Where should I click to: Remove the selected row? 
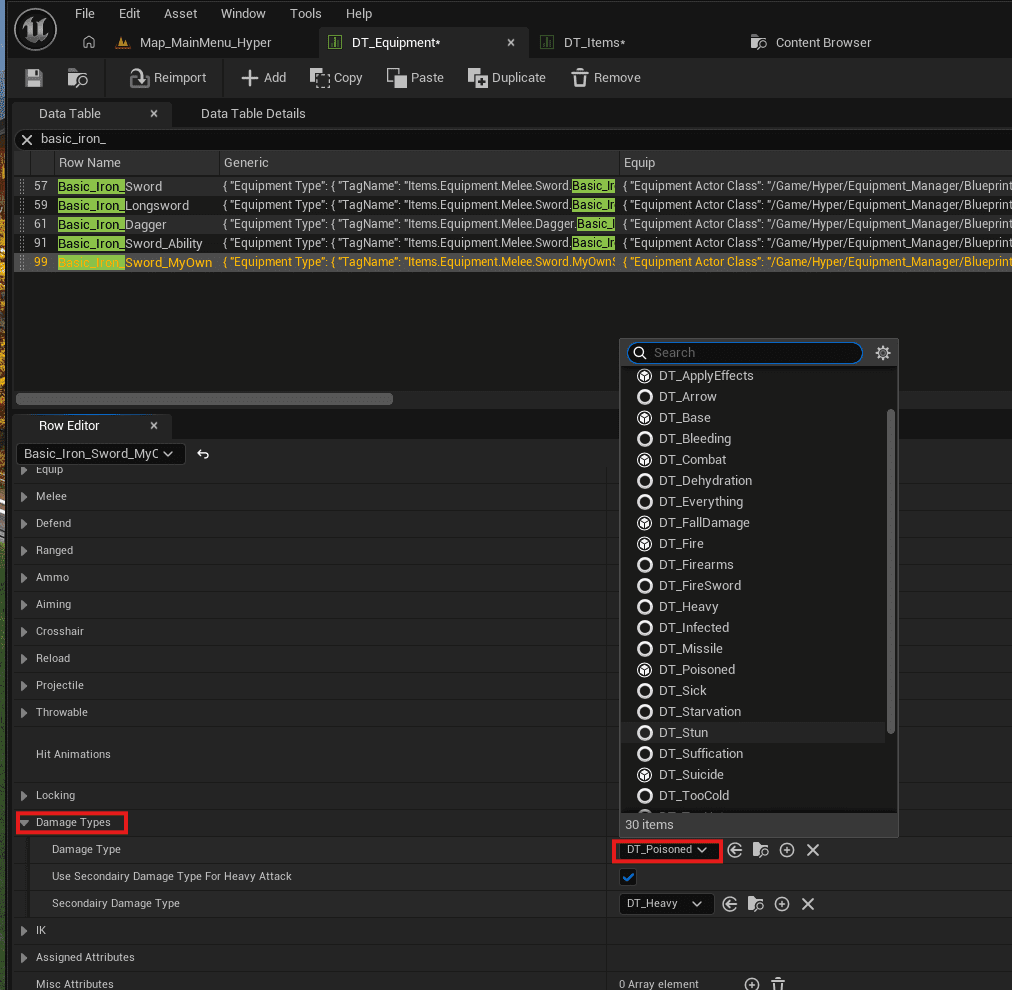tap(605, 77)
